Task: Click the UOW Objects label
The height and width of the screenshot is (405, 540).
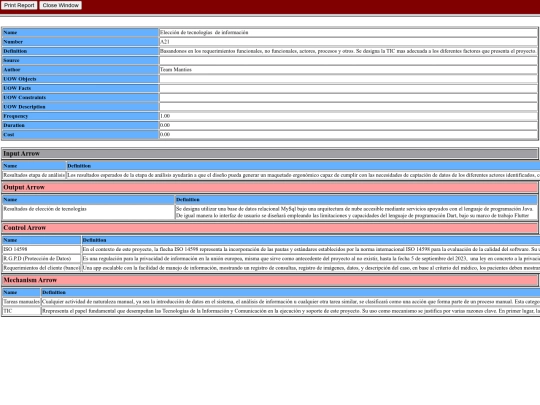Action: point(80,79)
